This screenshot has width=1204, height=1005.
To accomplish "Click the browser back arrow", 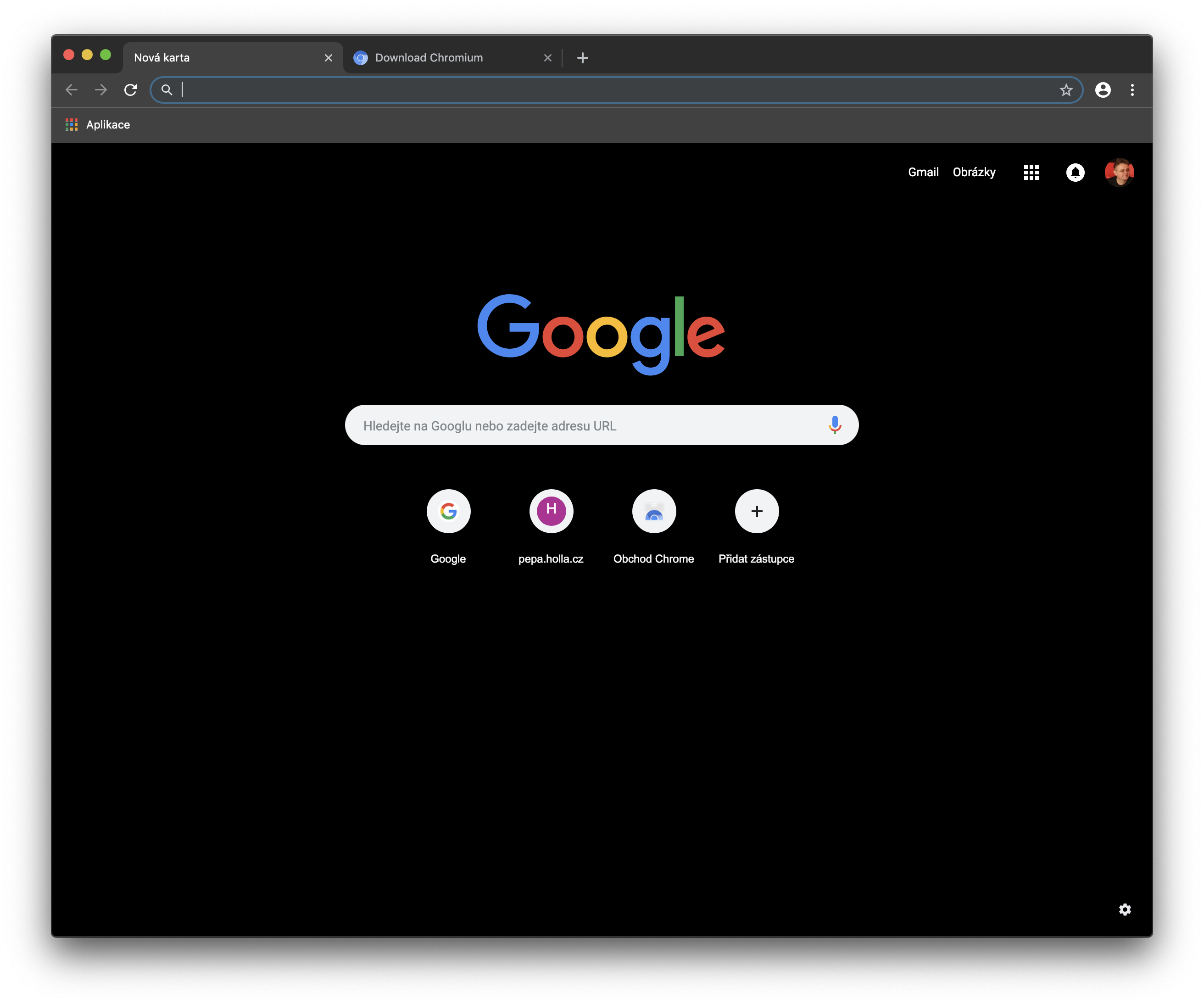I will [x=72, y=90].
